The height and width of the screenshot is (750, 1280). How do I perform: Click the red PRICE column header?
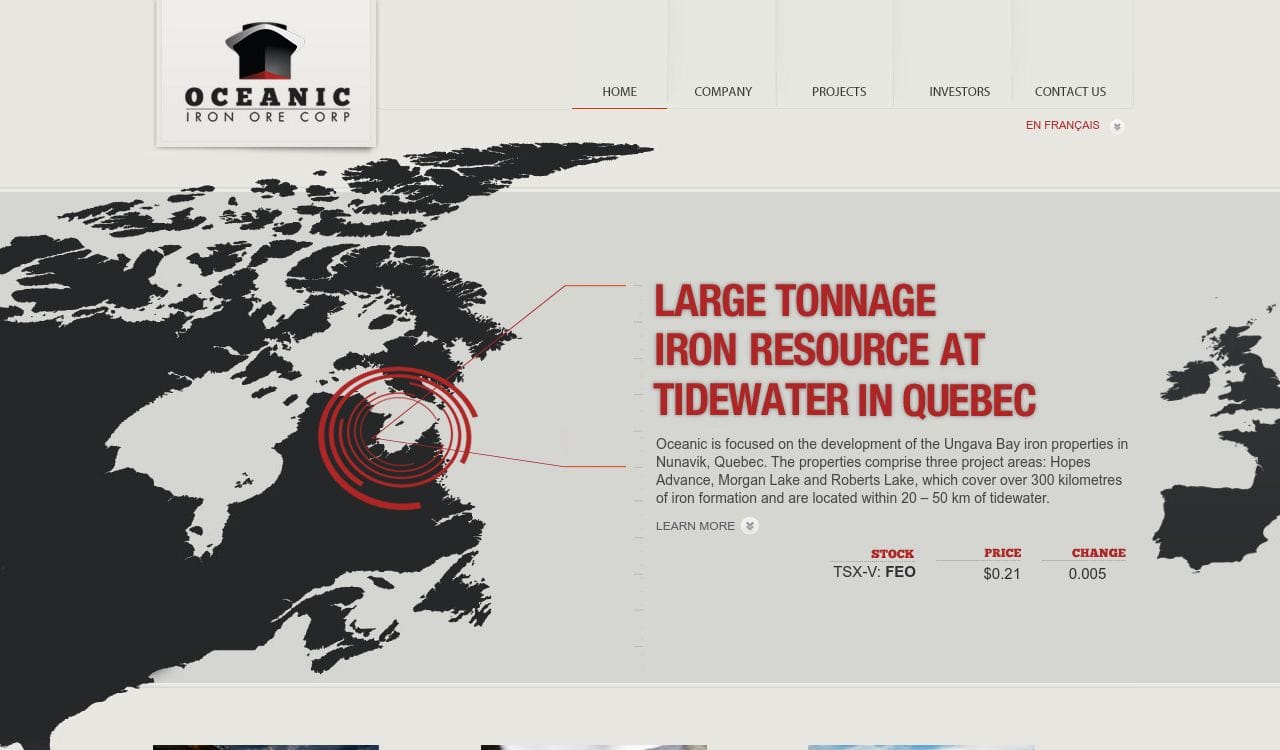point(1002,552)
